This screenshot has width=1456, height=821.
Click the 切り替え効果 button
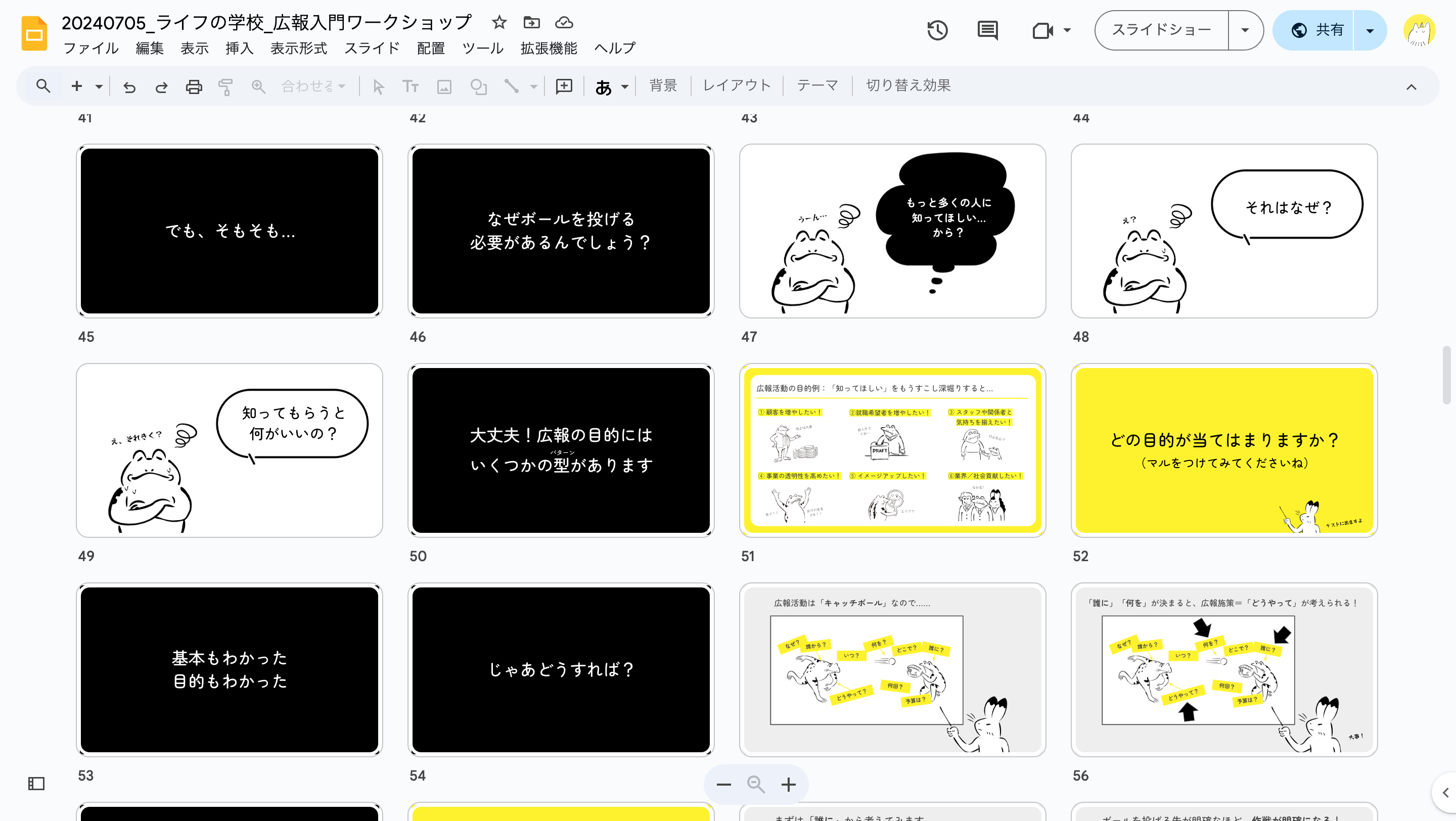coord(908,85)
